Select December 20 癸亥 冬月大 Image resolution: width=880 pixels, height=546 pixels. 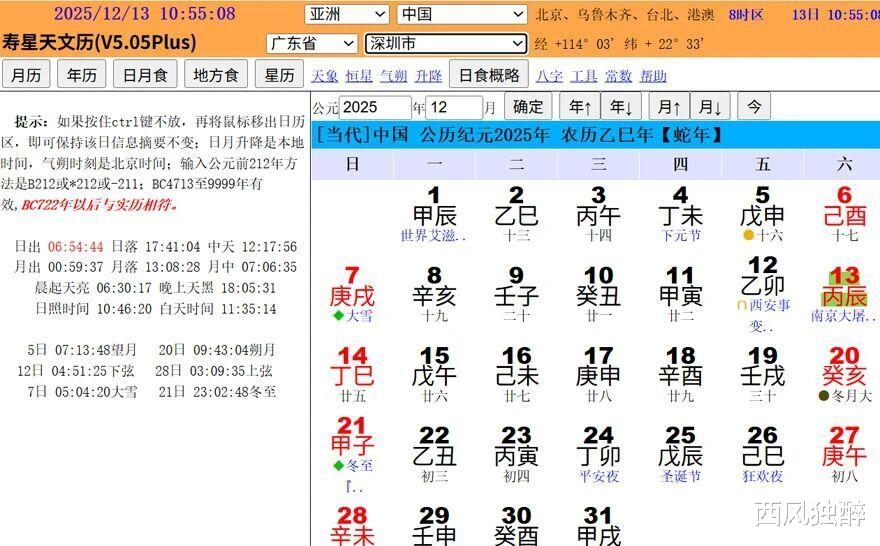tap(844, 374)
